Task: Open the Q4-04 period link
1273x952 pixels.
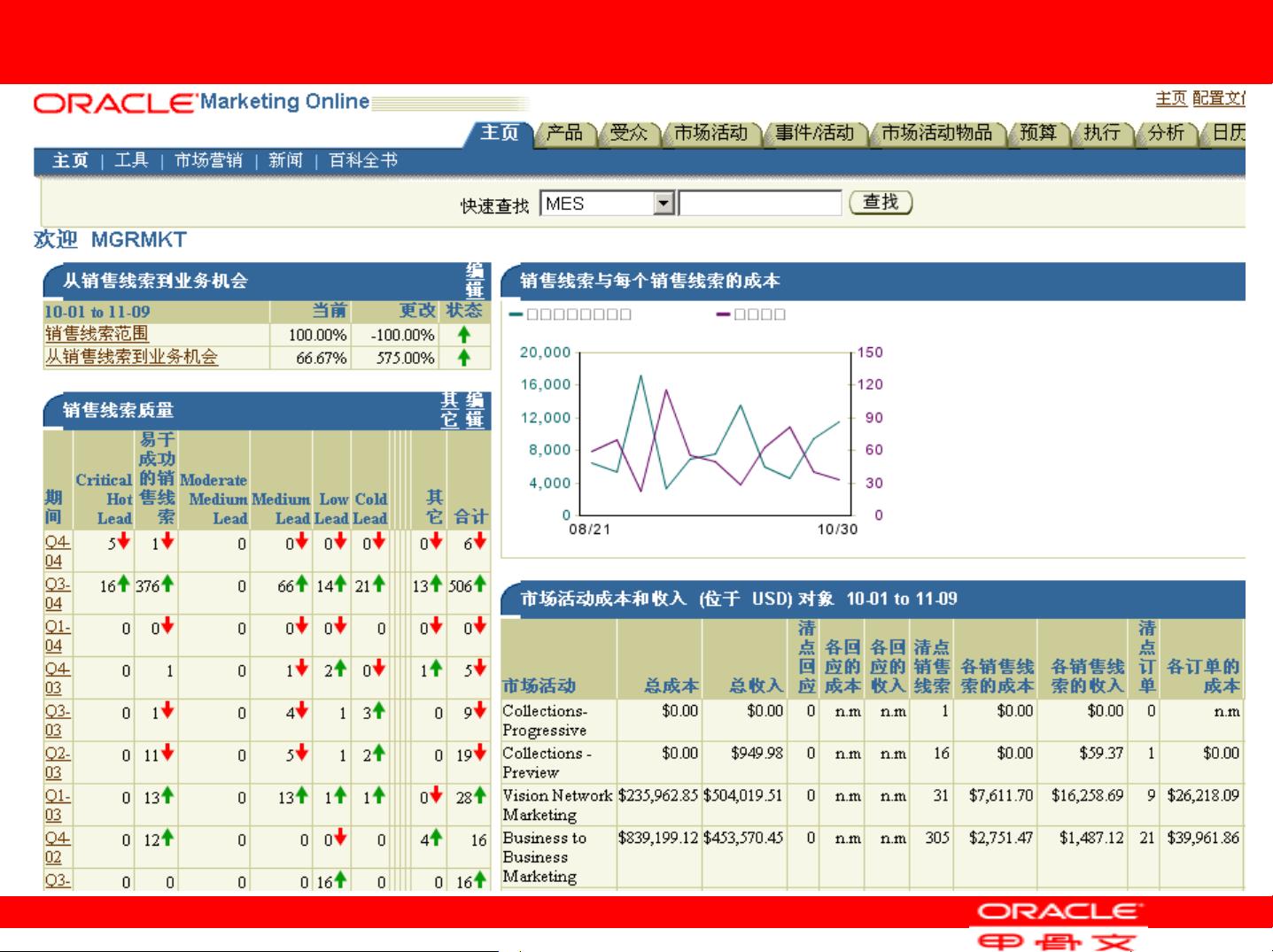Action: pos(57,551)
